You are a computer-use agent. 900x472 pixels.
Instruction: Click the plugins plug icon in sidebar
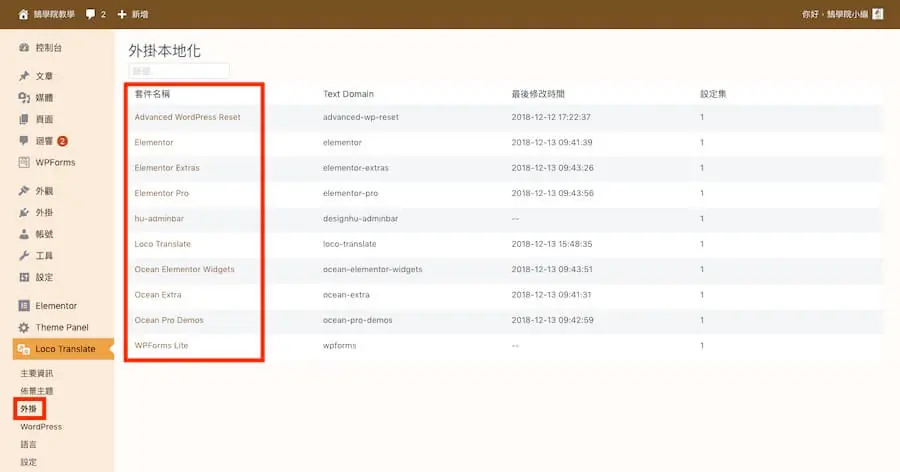click(x=24, y=212)
